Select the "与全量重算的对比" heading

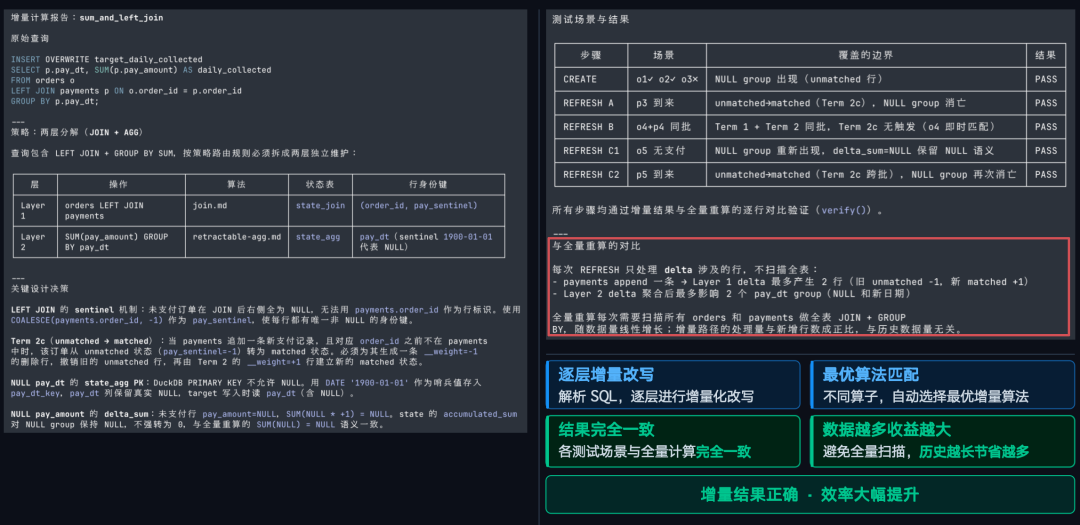(596, 246)
